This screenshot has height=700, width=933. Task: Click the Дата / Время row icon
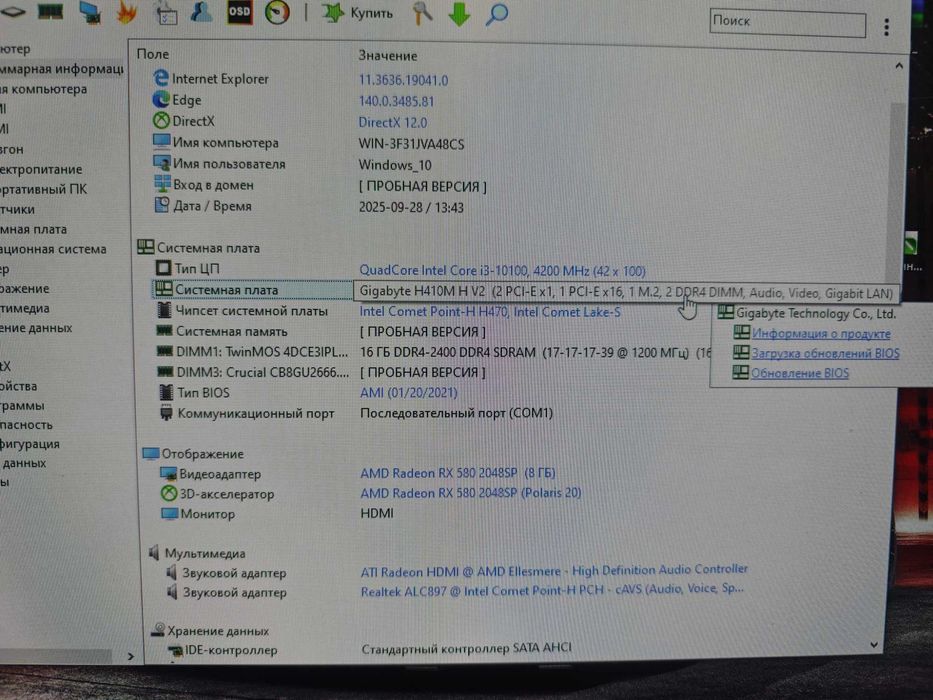pyautogui.click(x=162, y=205)
